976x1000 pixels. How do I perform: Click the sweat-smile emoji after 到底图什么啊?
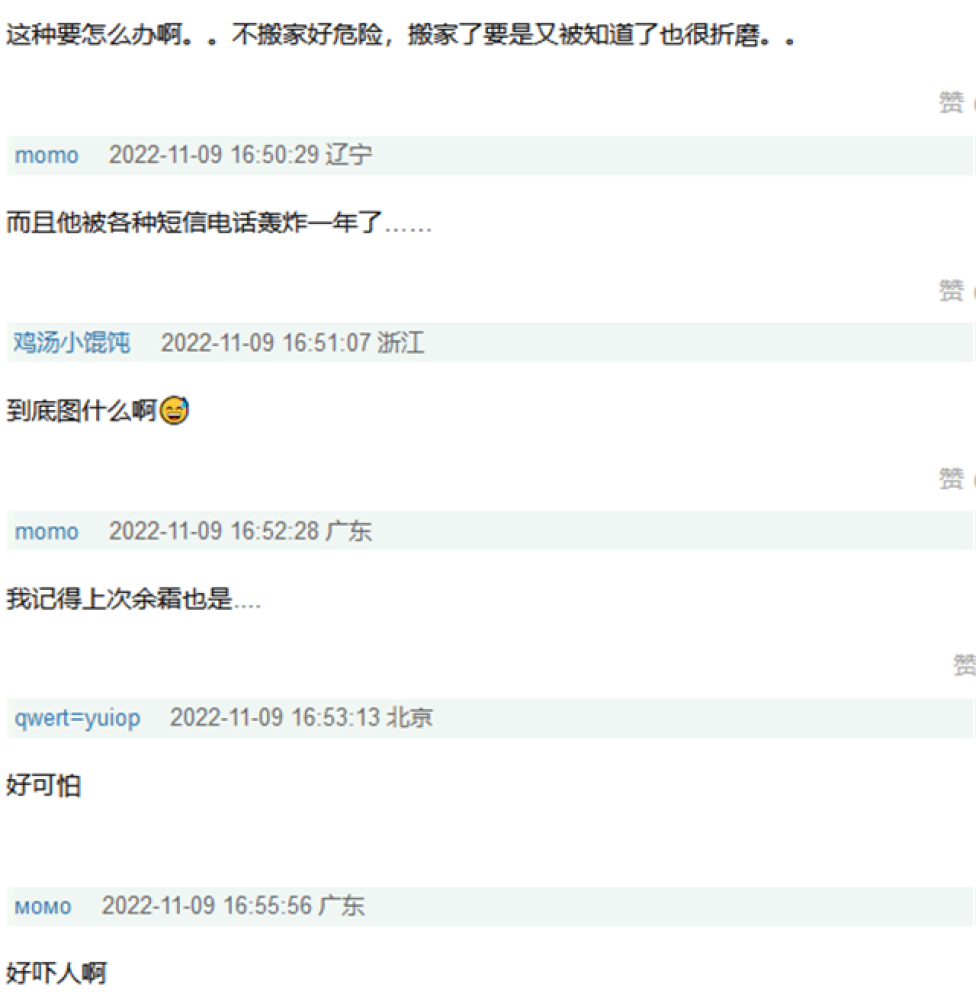click(x=174, y=410)
